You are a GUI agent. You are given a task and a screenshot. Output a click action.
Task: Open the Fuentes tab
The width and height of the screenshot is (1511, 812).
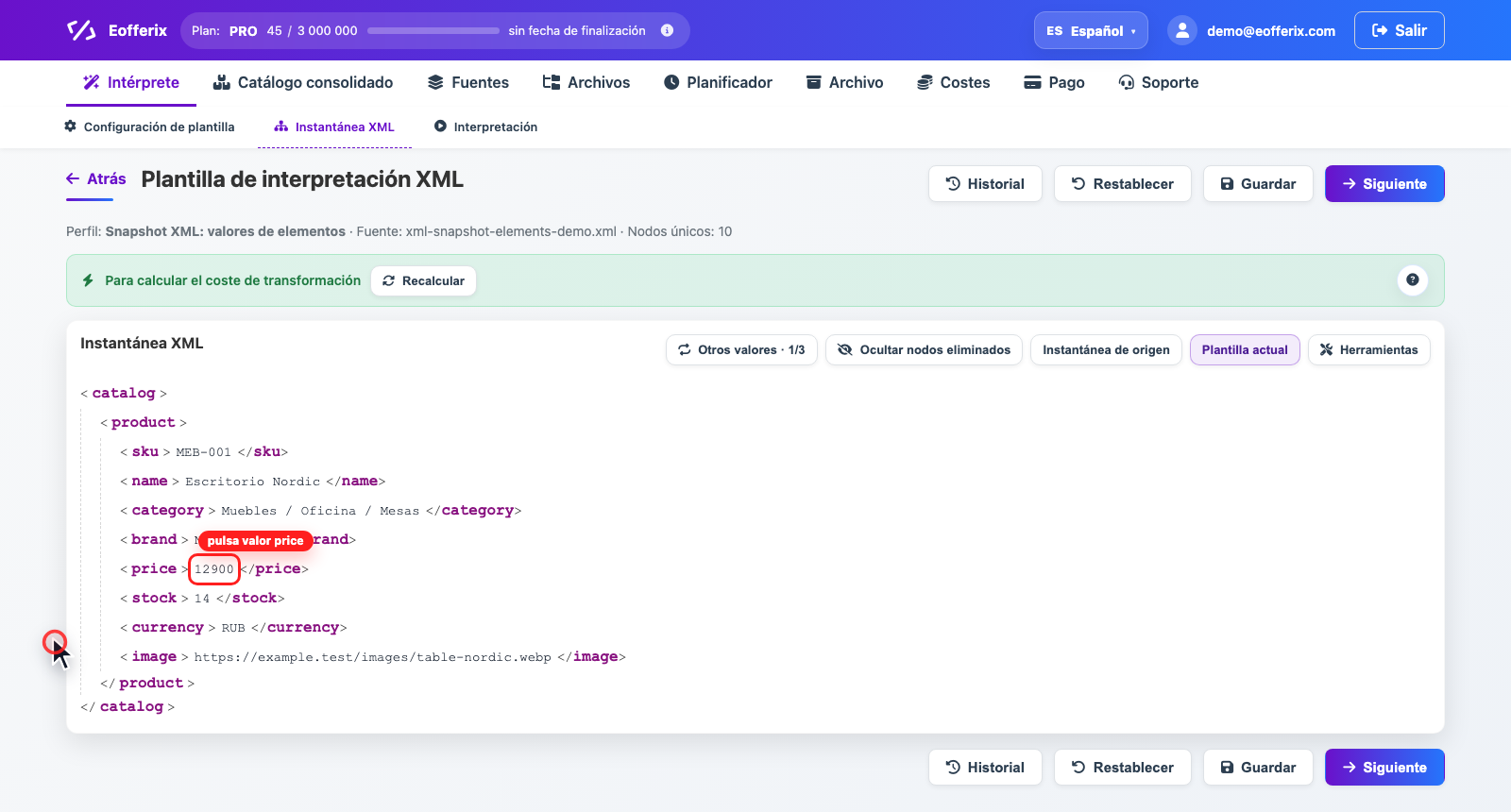[468, 82]
